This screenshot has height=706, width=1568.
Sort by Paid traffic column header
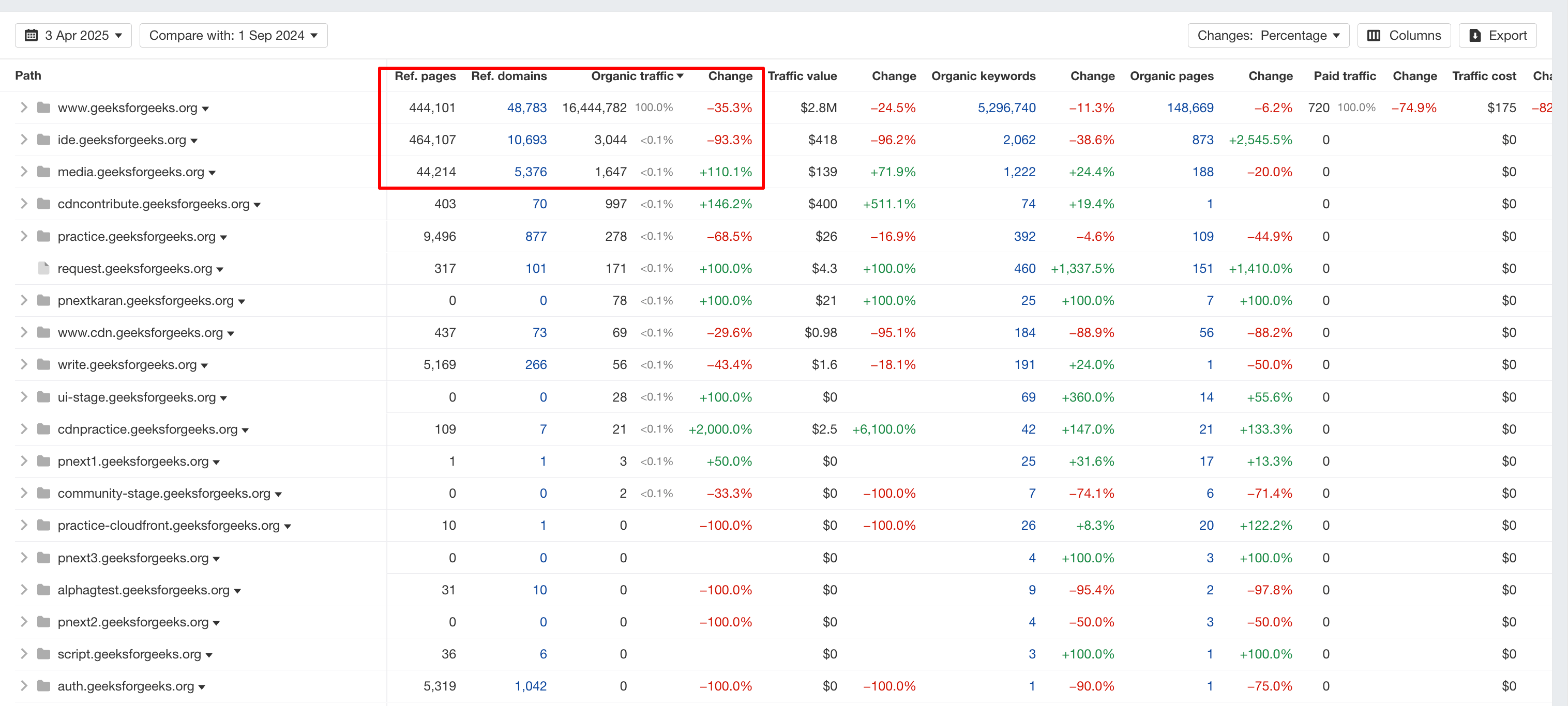tap(1344, 76)
